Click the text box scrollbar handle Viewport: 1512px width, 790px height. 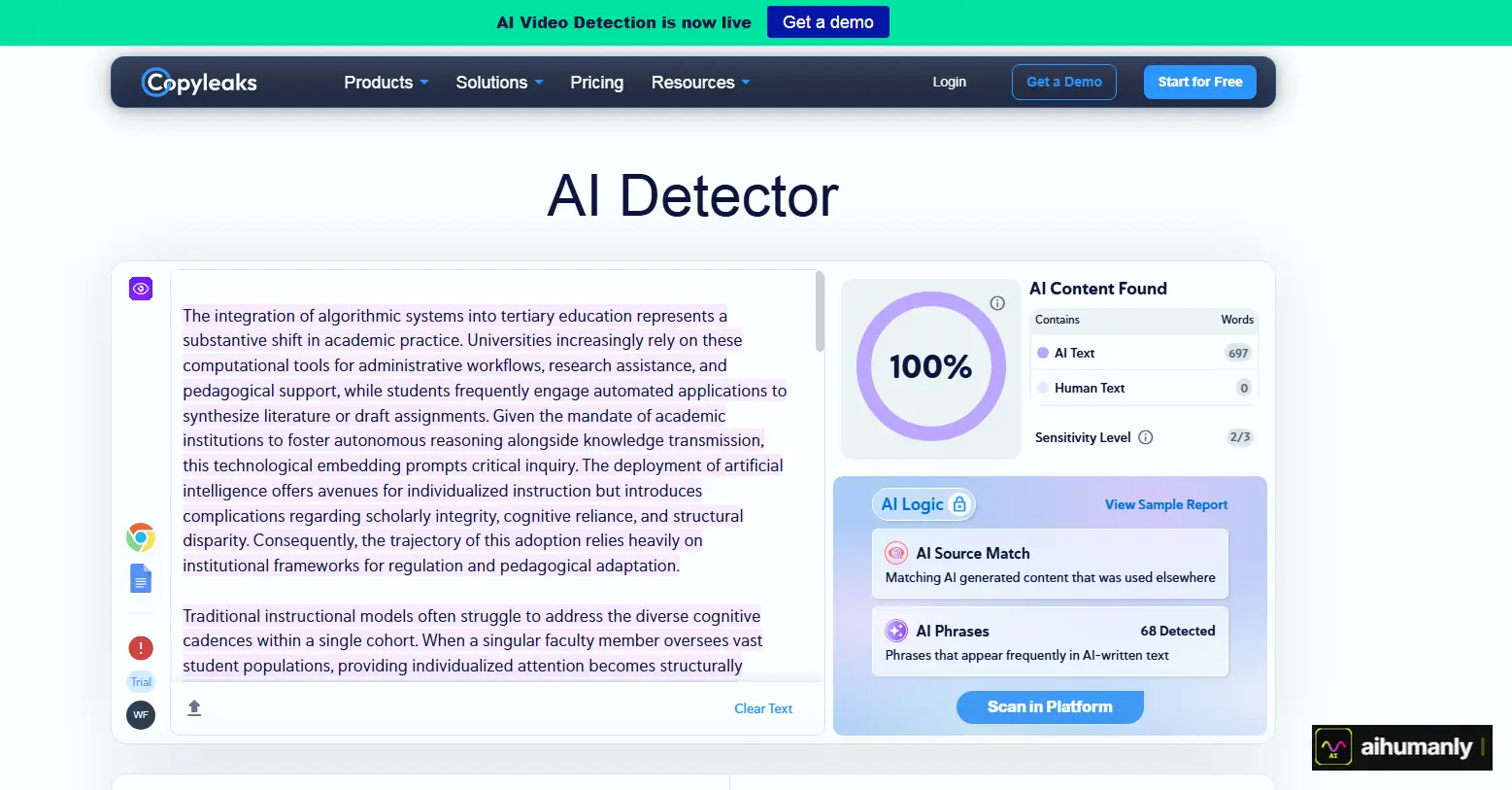820,311
